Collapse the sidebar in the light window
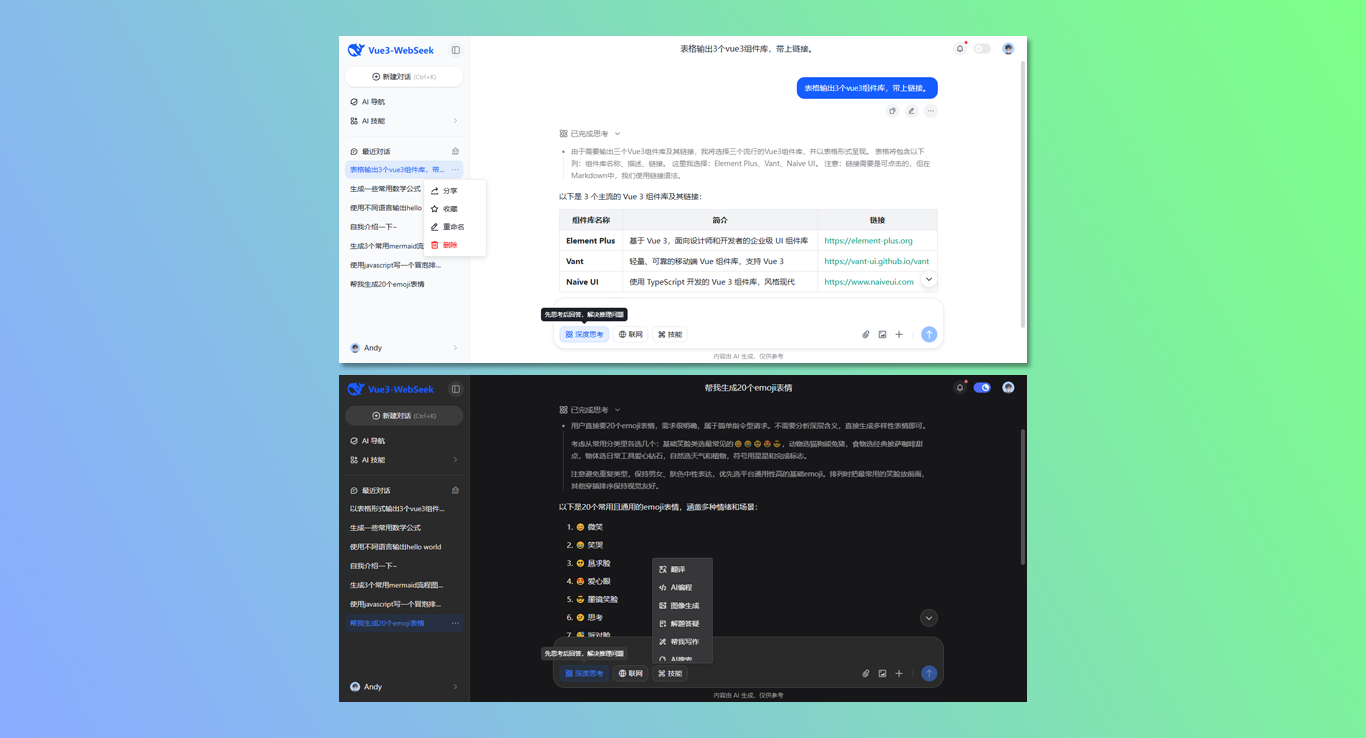 pos(456,50)
